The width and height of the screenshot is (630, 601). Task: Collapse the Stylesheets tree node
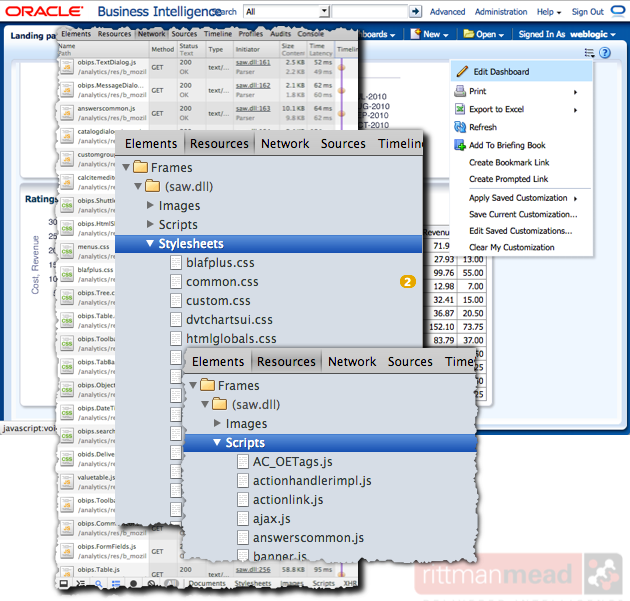(x=150, y=243)
